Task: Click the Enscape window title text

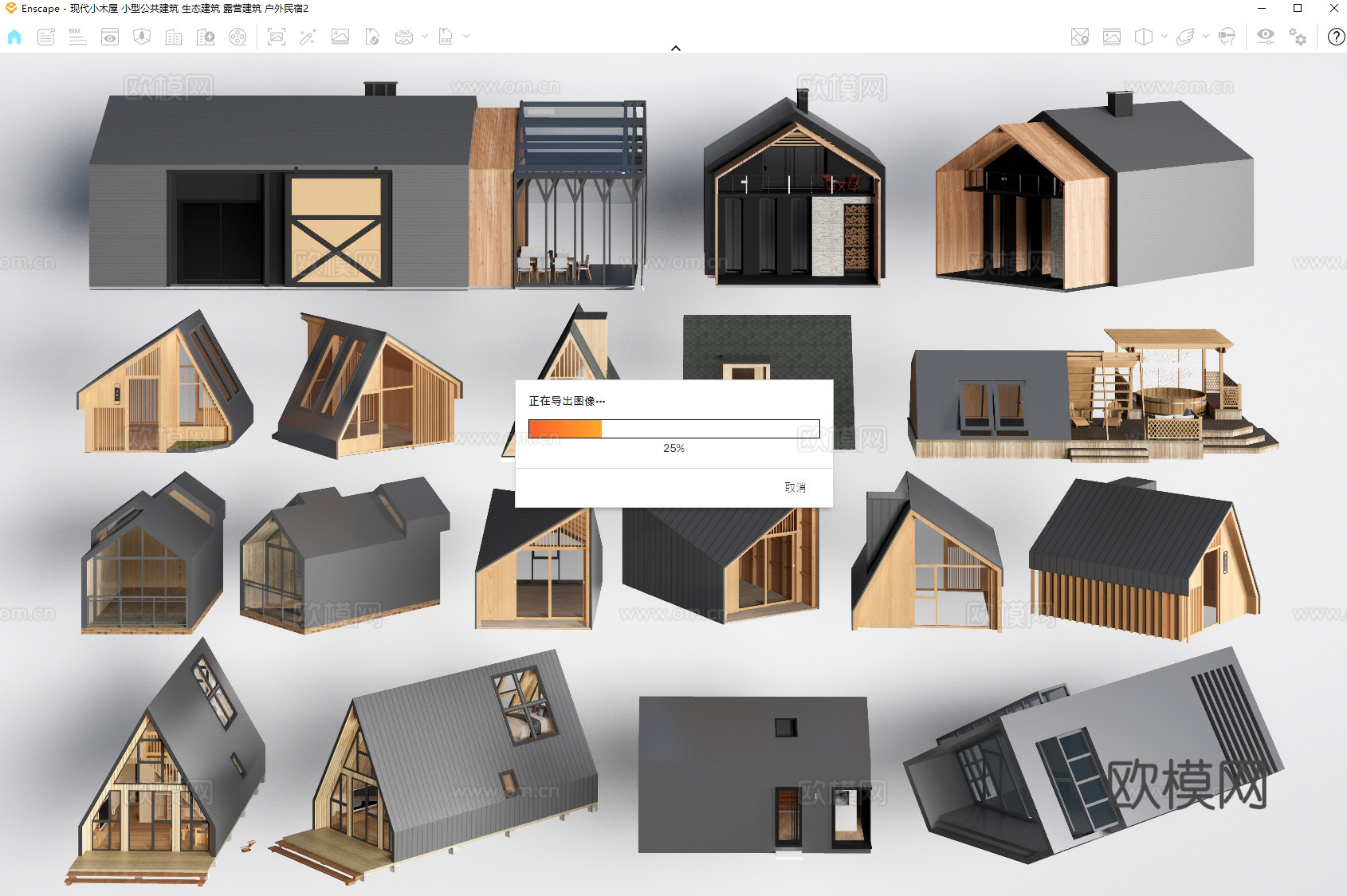Action: coord(165,9)
